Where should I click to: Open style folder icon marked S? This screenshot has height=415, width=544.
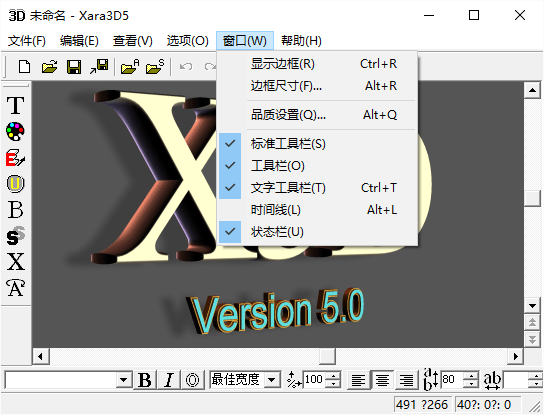coord(155,66)
